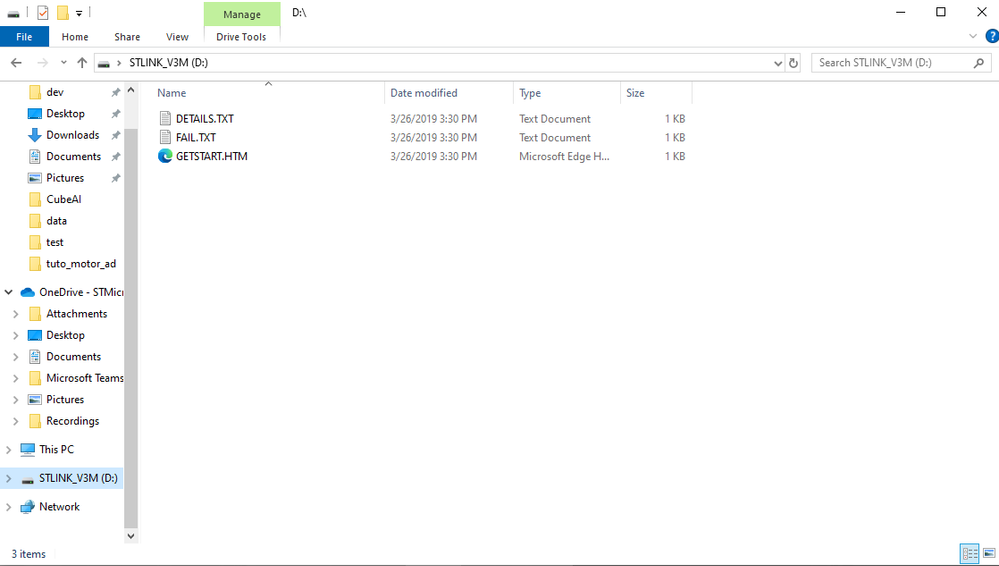Open the CubeAI folder
The image size is (999, 566).
[x=64, y=200]
